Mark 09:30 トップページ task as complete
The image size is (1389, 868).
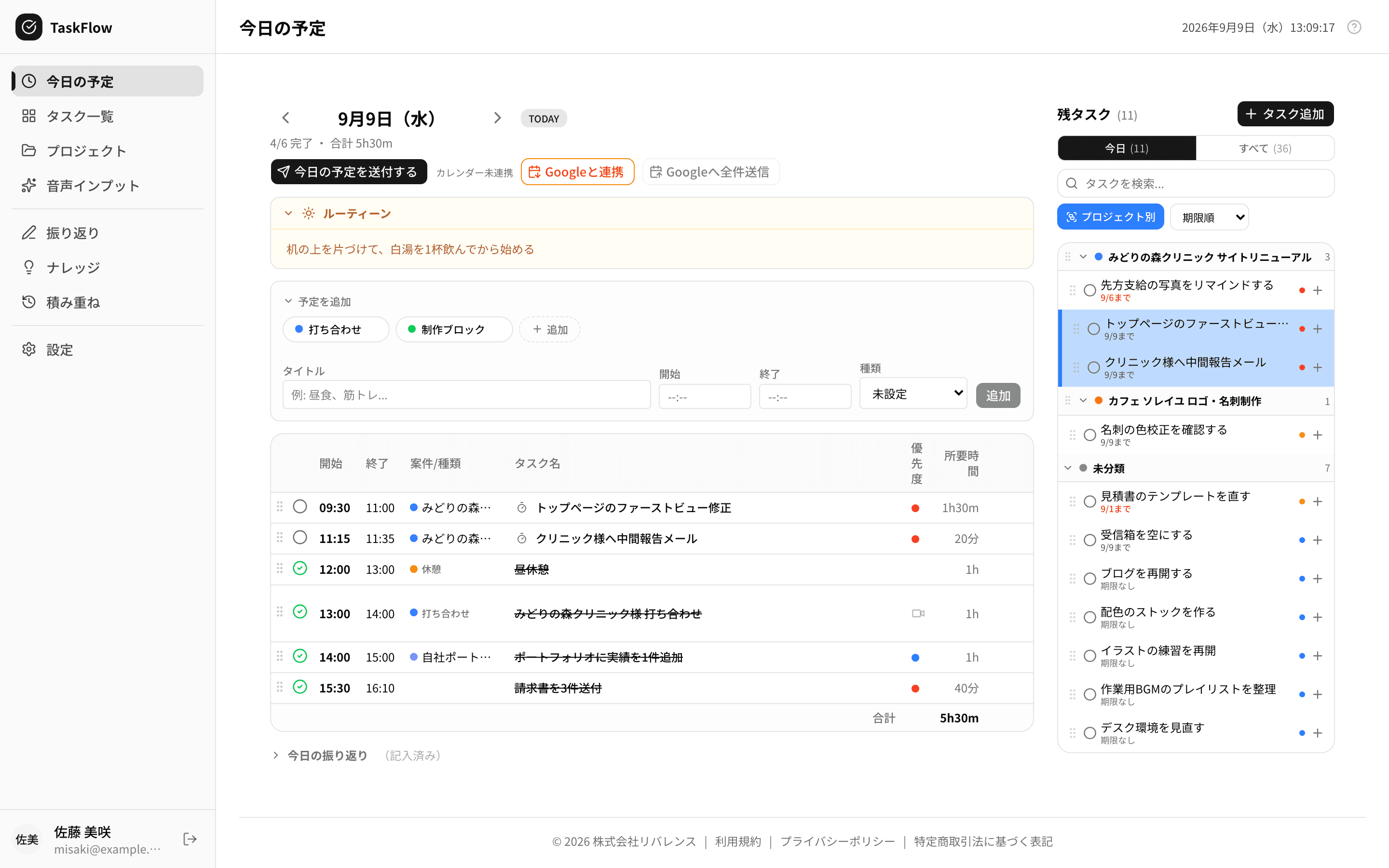(x=300, y=506)
